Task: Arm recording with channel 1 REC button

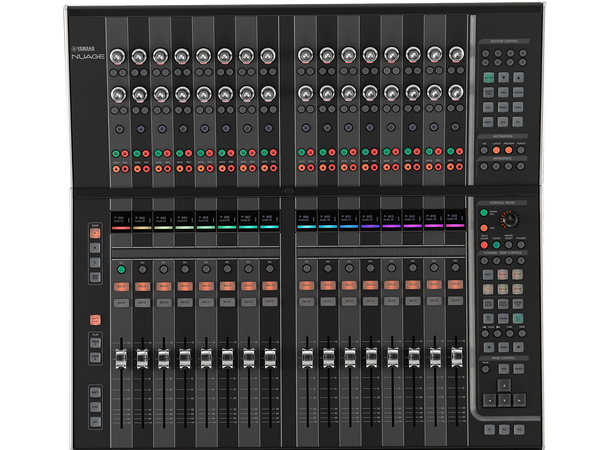Action: tap(125, 169)
